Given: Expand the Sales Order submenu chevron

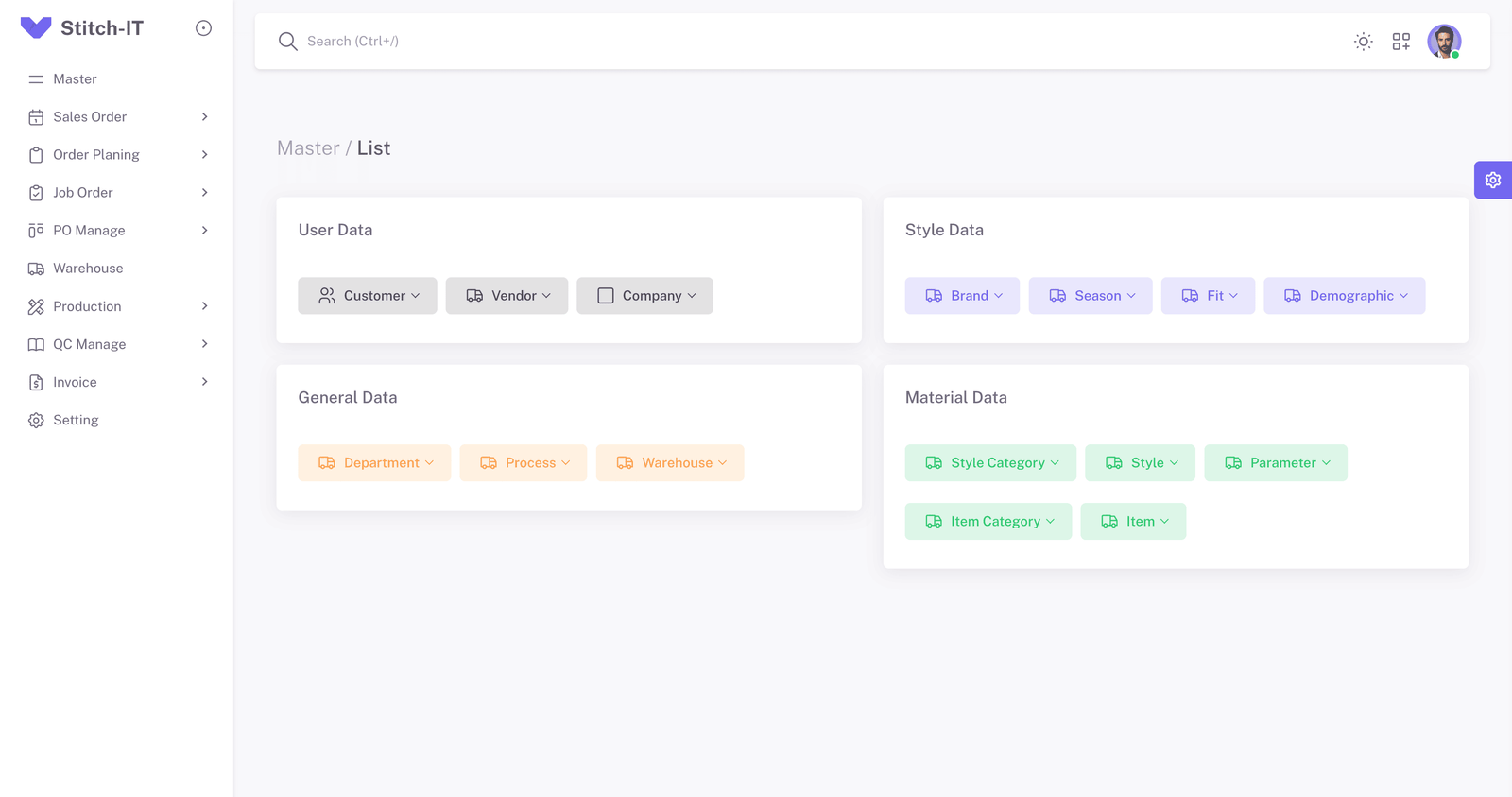Looking at the screenshot, I should click(x=204, y=117).
